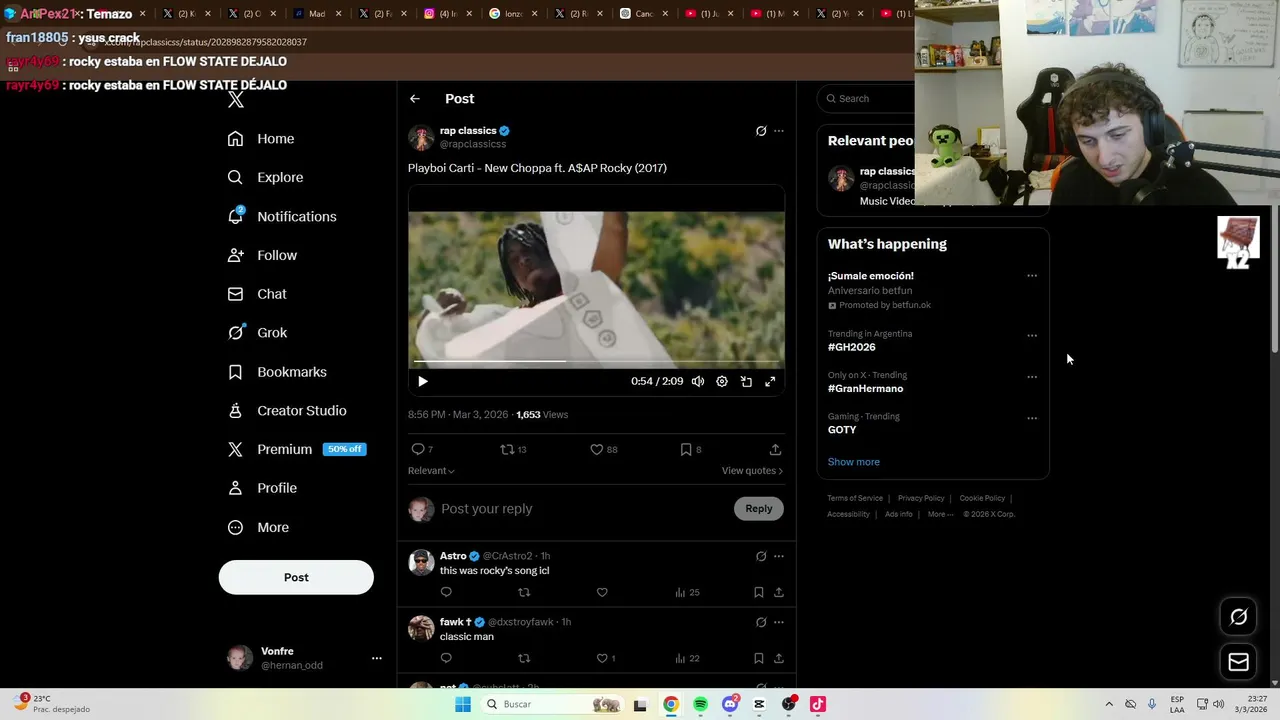Open the floating Grok button at the right edge
Image resolution: width=1280 pixels, height=720 pixels.
tap(1238, 617)
